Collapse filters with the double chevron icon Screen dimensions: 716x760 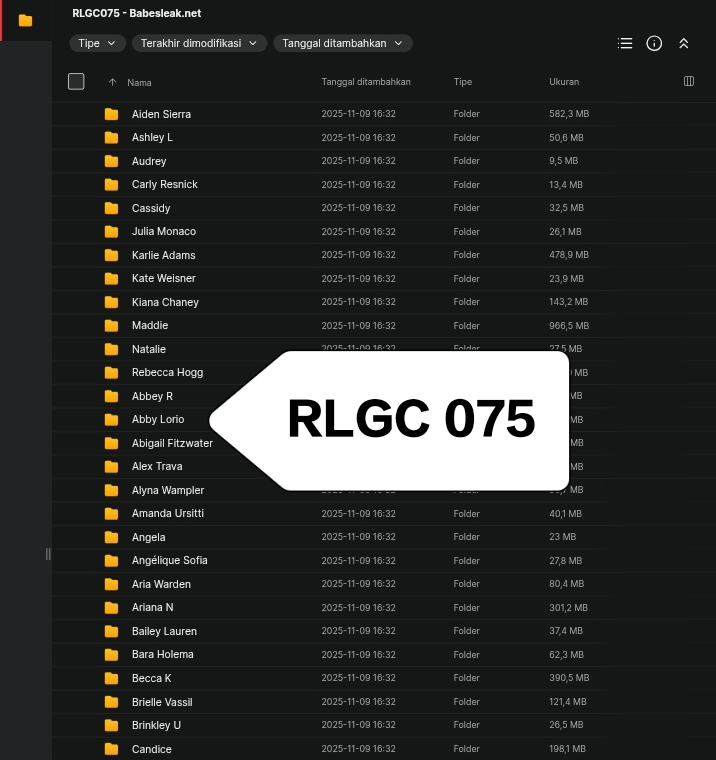(x=684, y=43)
